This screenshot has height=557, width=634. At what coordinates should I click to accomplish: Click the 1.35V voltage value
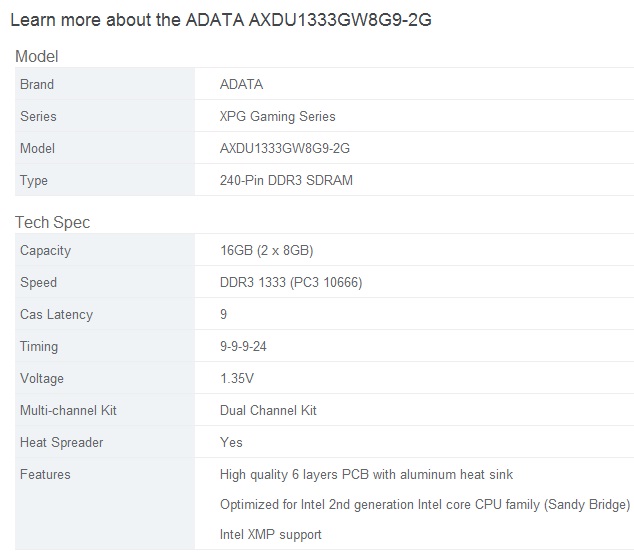(236, 379)
